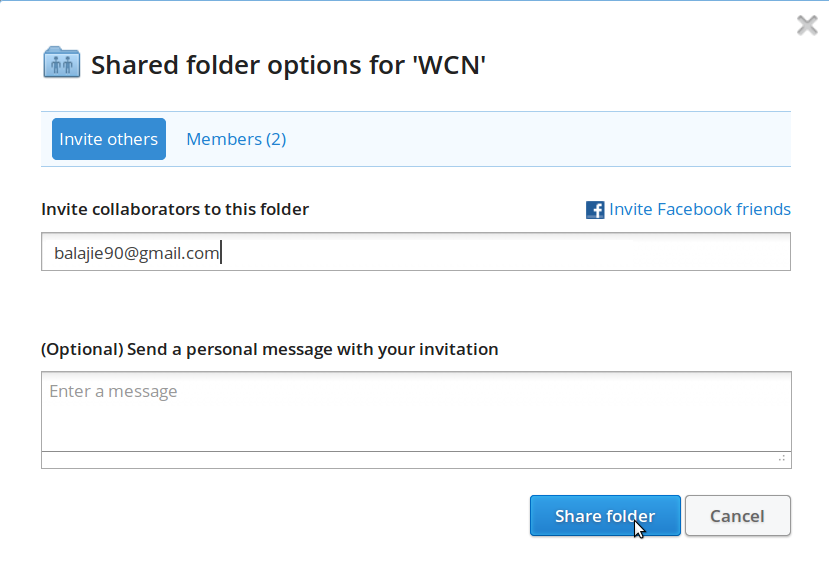Click the shared folder people icon
This screenshot has height=573, width=829.
[62, 62]
